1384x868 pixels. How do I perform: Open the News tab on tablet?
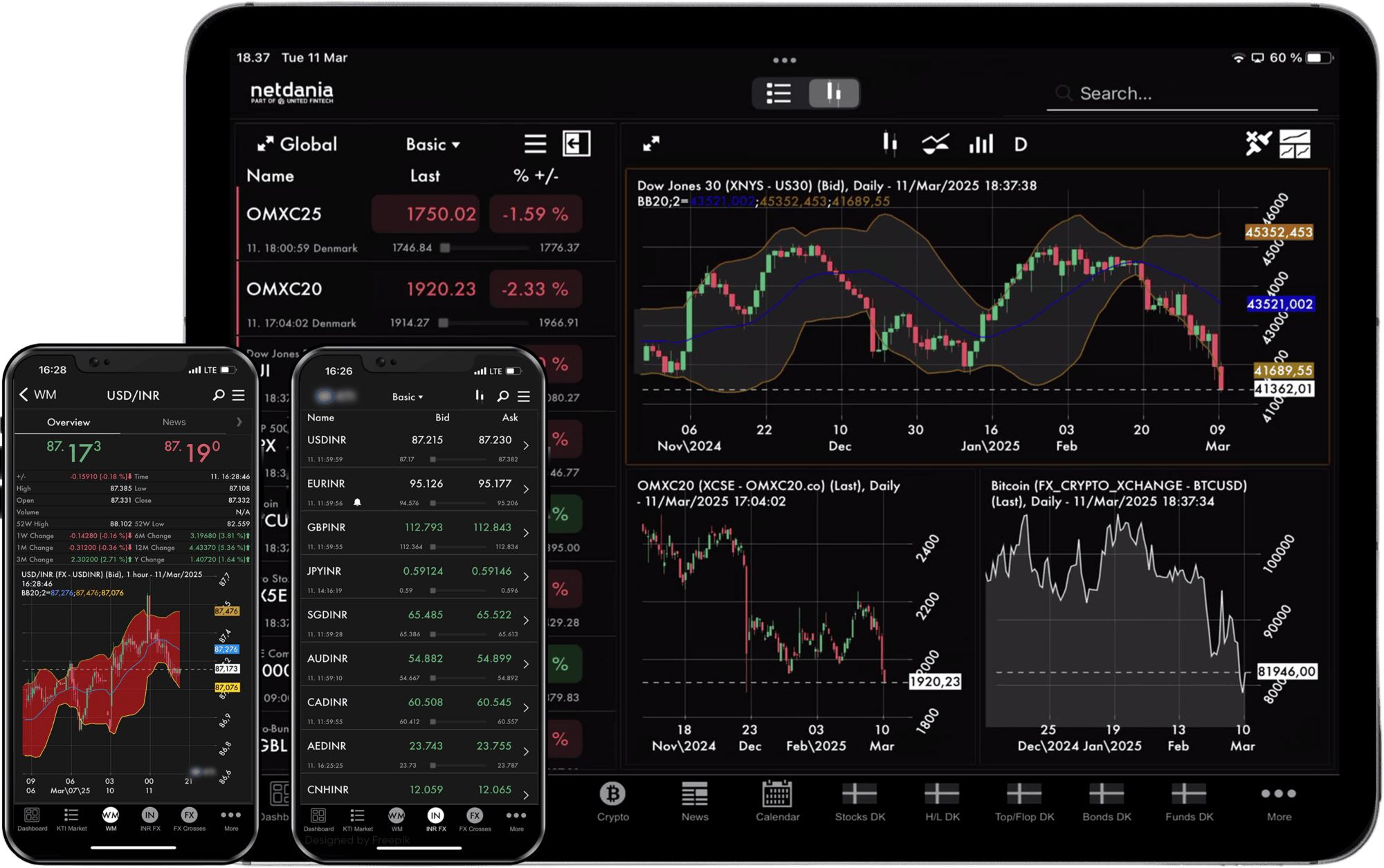point(695,802)
